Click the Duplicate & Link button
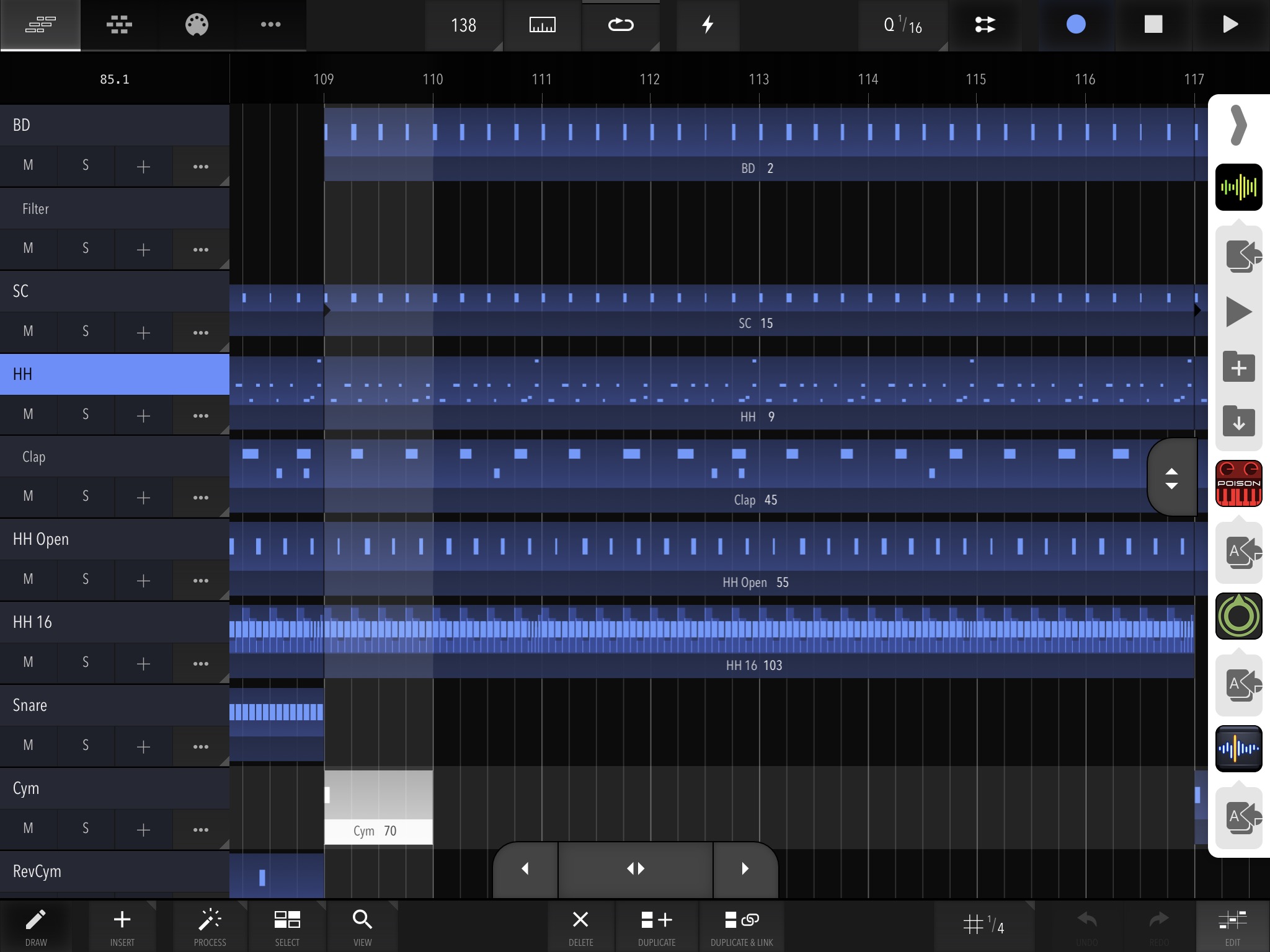 click(x=742, y=927)
